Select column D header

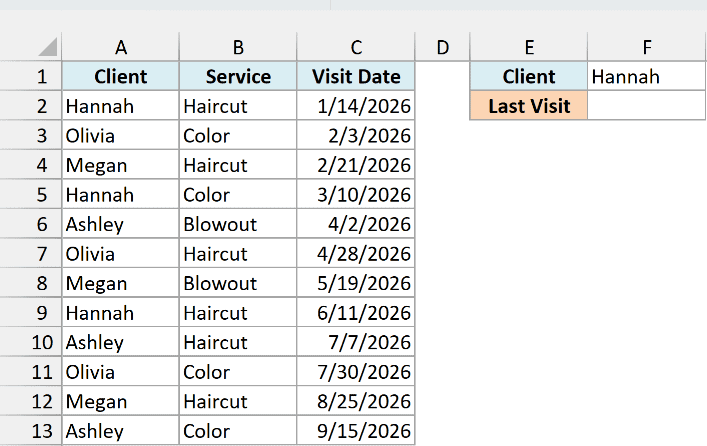(x=442, y=47)
